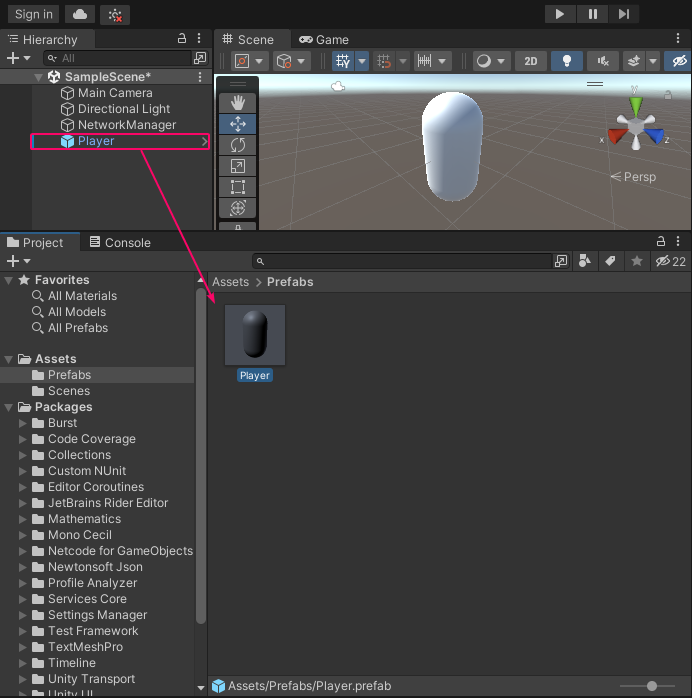Select the Scenes folder under Assets
This screenshot has width=692, height=698.
(x=69, y=391)
